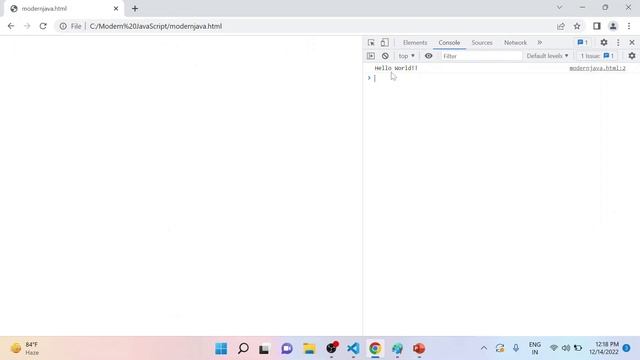Focus the console Filter field
Screen dimensions: 640x360
481,56
